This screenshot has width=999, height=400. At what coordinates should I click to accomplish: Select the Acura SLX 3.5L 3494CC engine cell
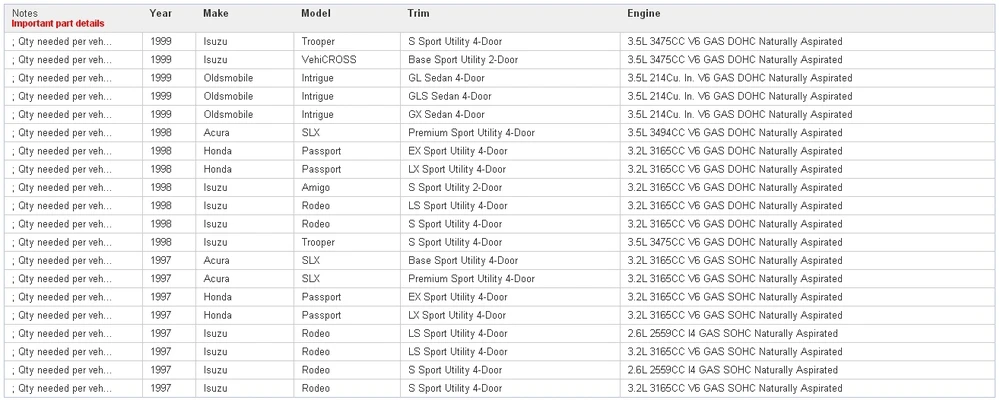pos(735,133)
